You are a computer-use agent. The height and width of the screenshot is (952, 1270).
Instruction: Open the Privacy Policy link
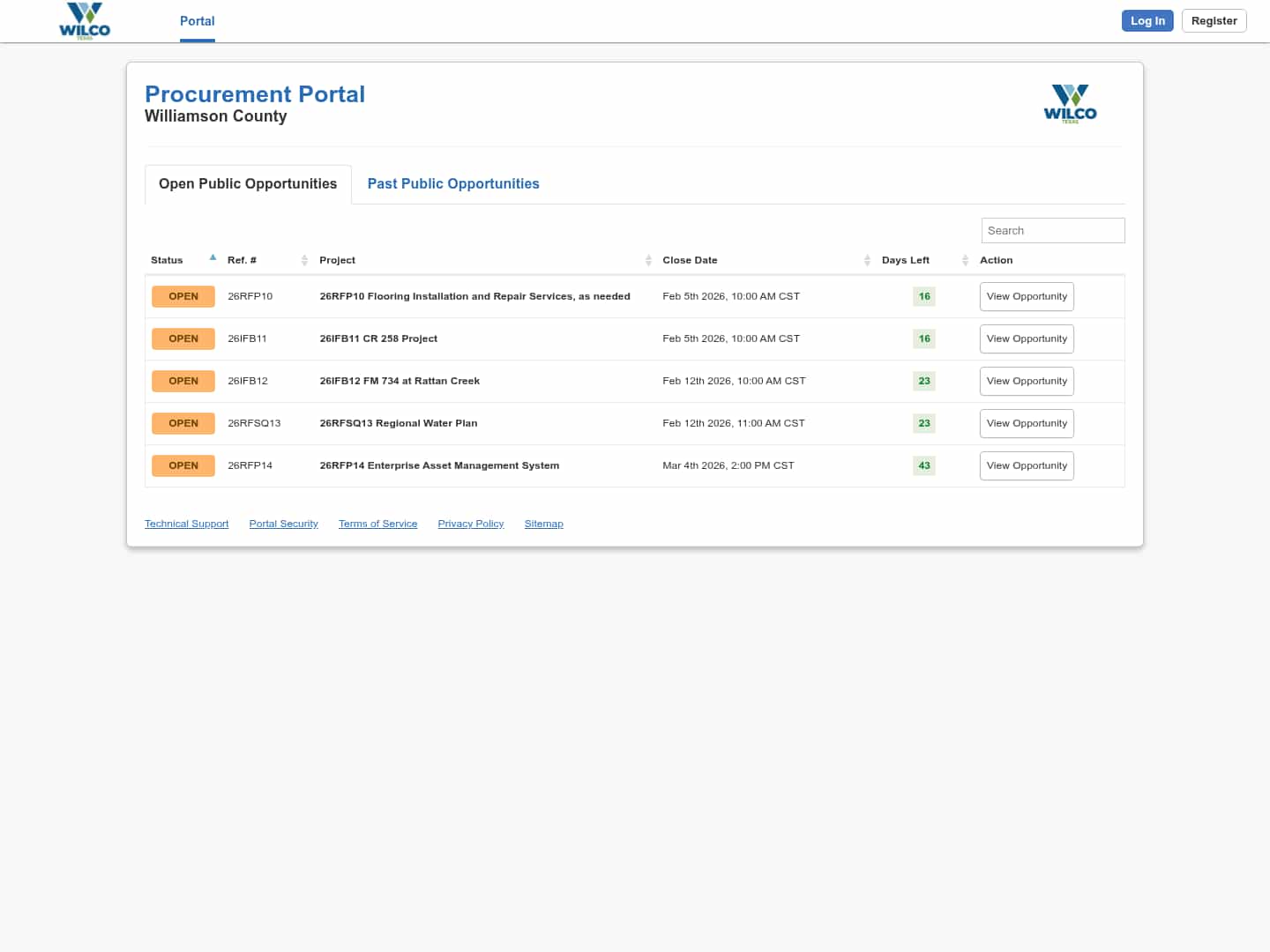[470, 524]
